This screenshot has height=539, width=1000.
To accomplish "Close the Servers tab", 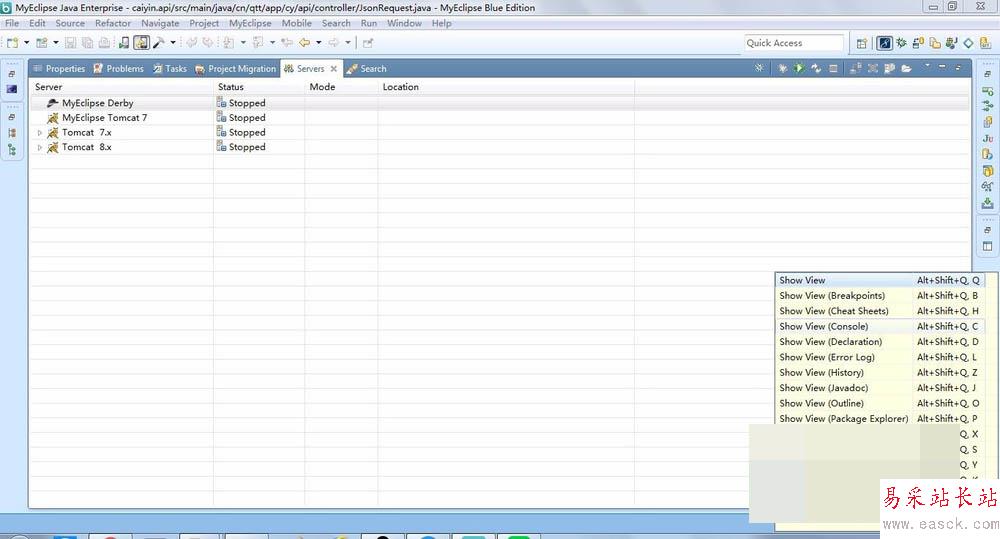I will click(x=334, y=68).
